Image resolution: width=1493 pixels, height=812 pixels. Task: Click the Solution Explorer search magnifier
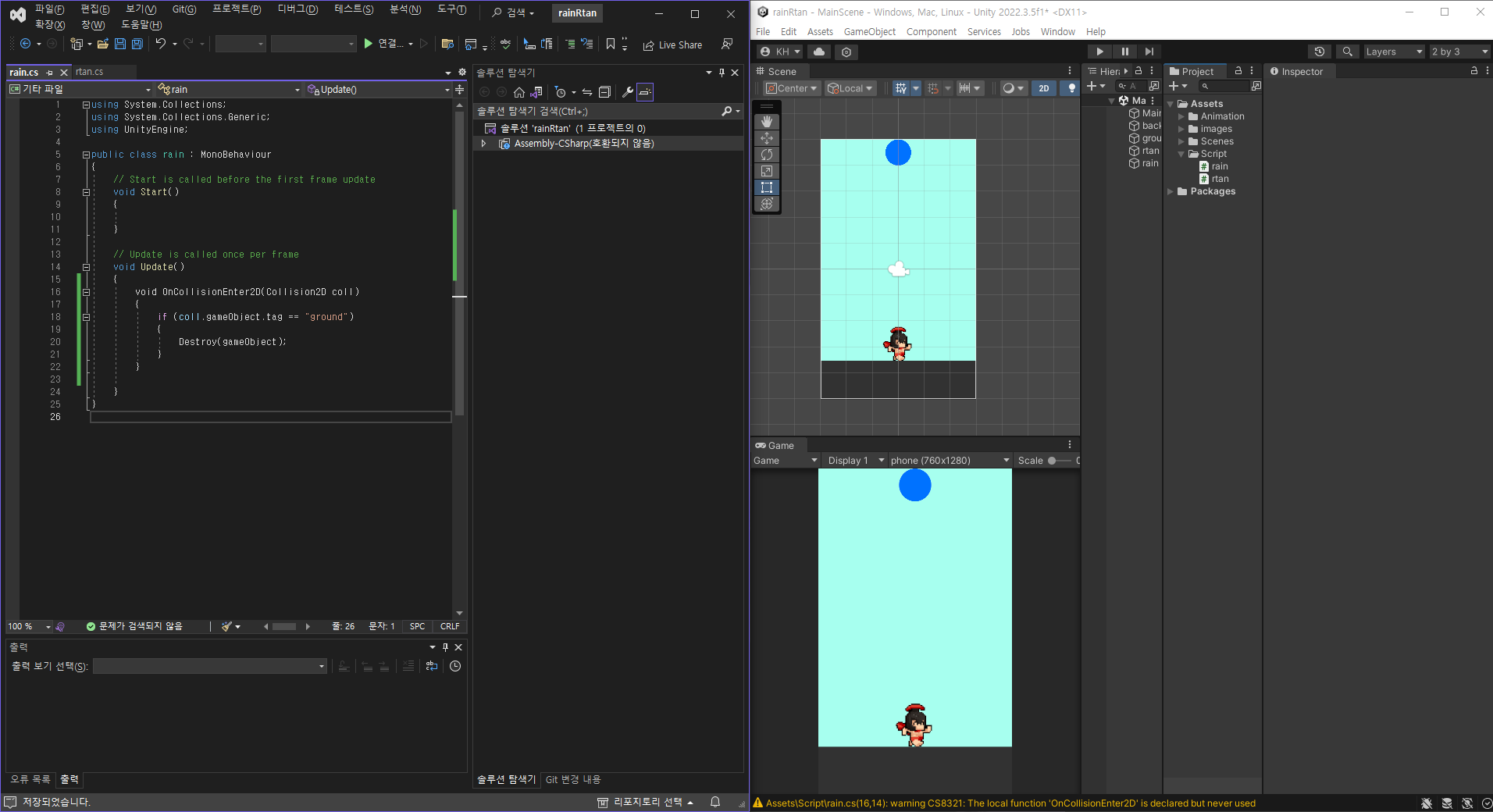727,112
